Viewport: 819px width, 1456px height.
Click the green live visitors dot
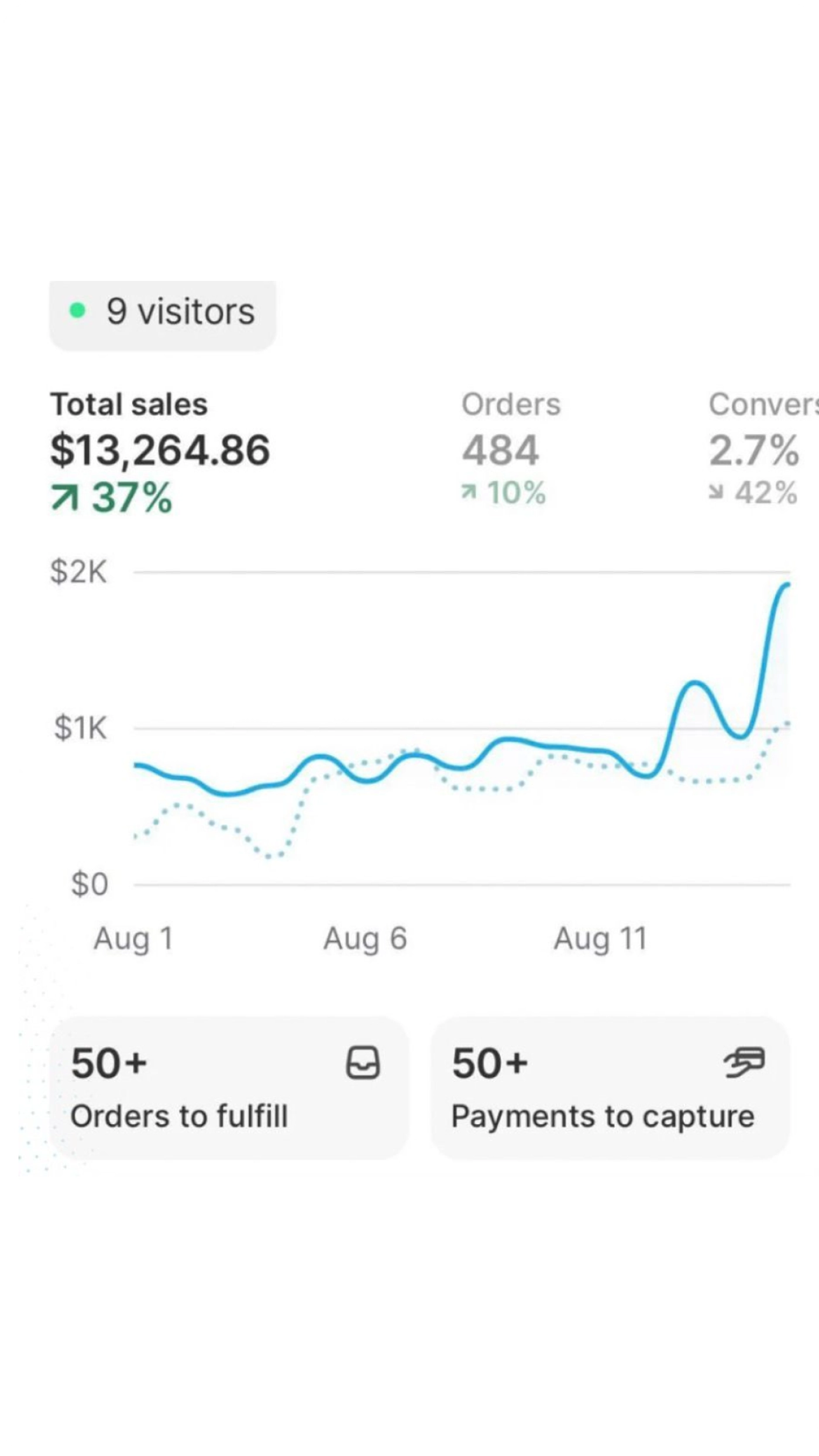77,311
